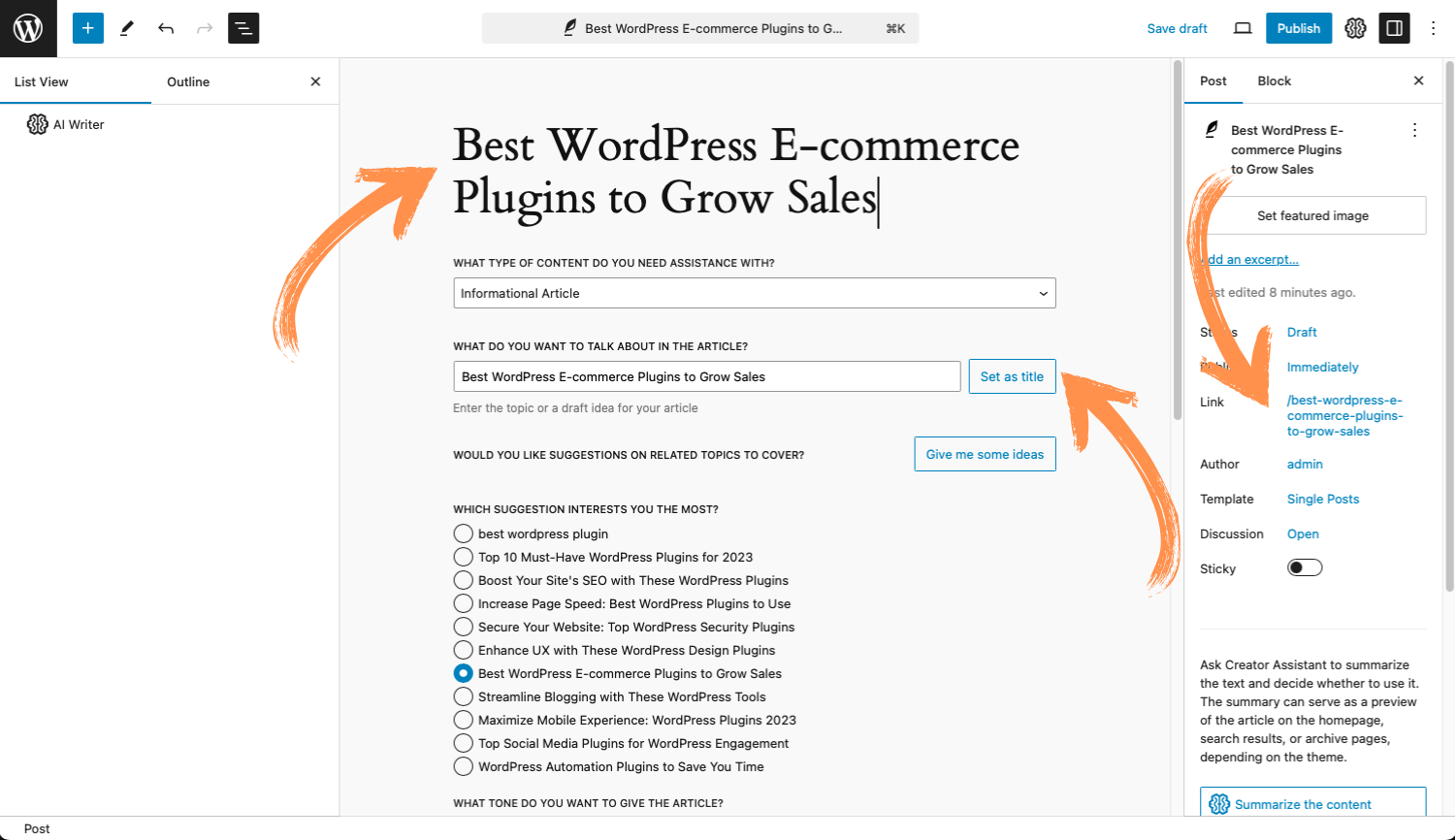Open the top bar options three-dot menu

pyautogui.click(x=1433, y=28)
